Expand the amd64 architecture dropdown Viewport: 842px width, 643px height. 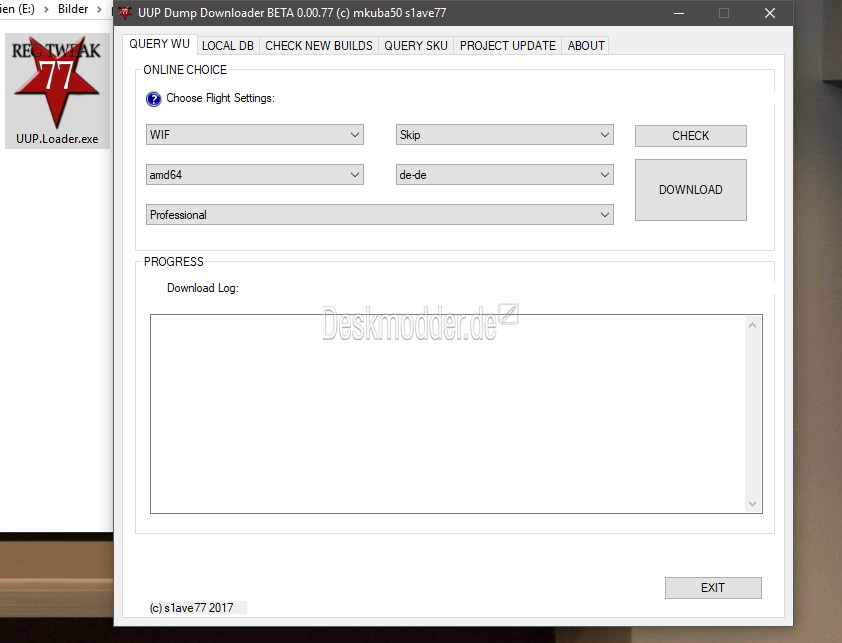(255, 175)
